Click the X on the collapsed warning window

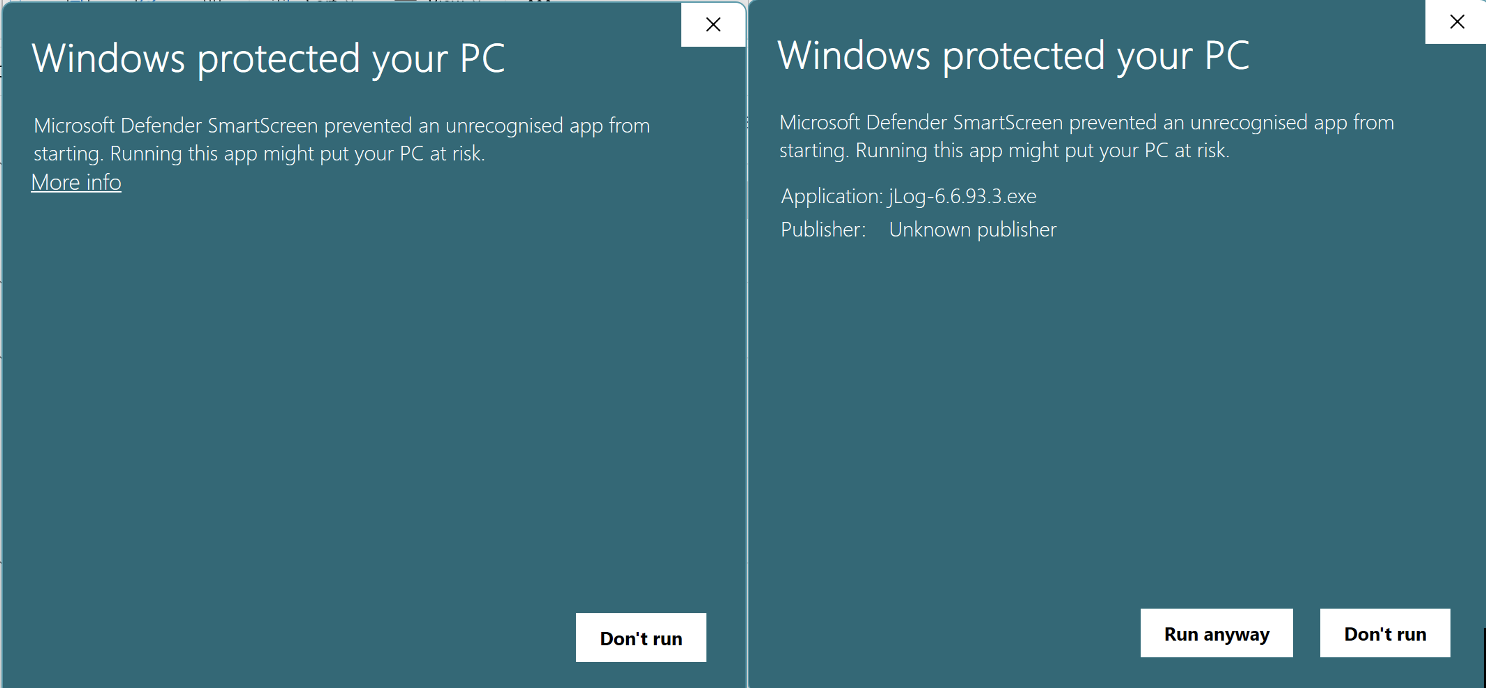point(712,24)
